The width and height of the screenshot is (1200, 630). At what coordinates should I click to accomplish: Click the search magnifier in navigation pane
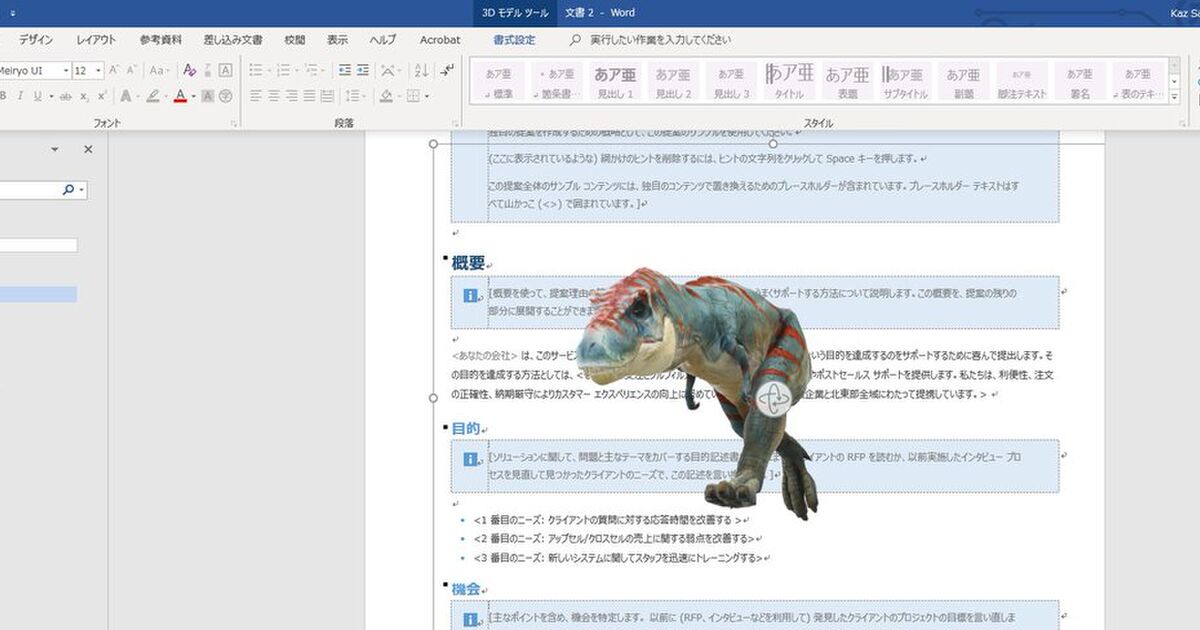(x=68, y=189)
